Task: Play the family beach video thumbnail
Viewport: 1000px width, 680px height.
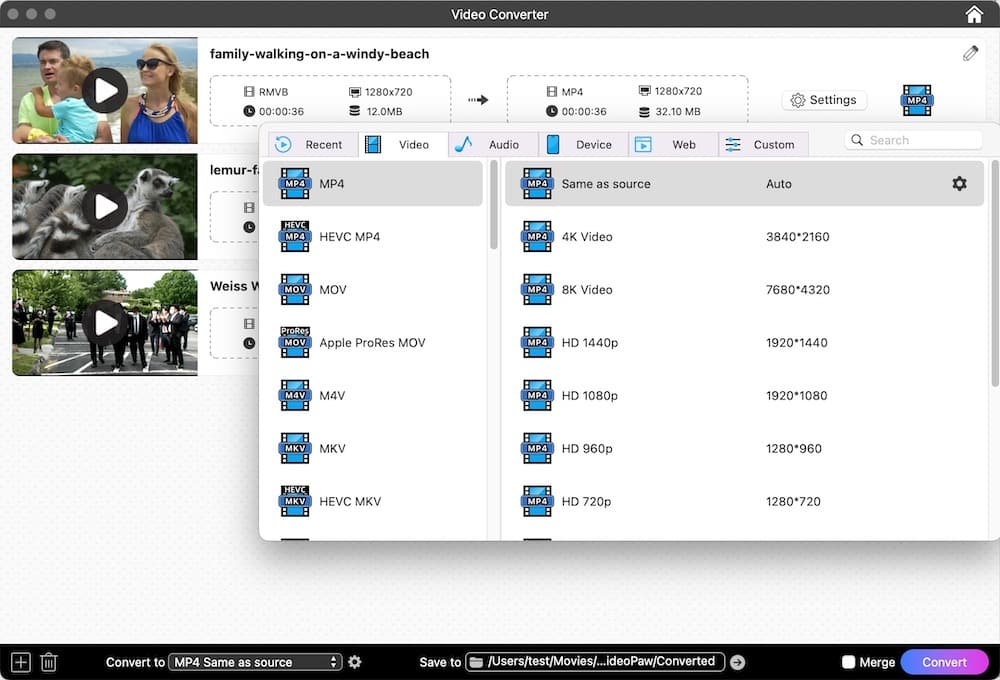Action: point(105,91)
